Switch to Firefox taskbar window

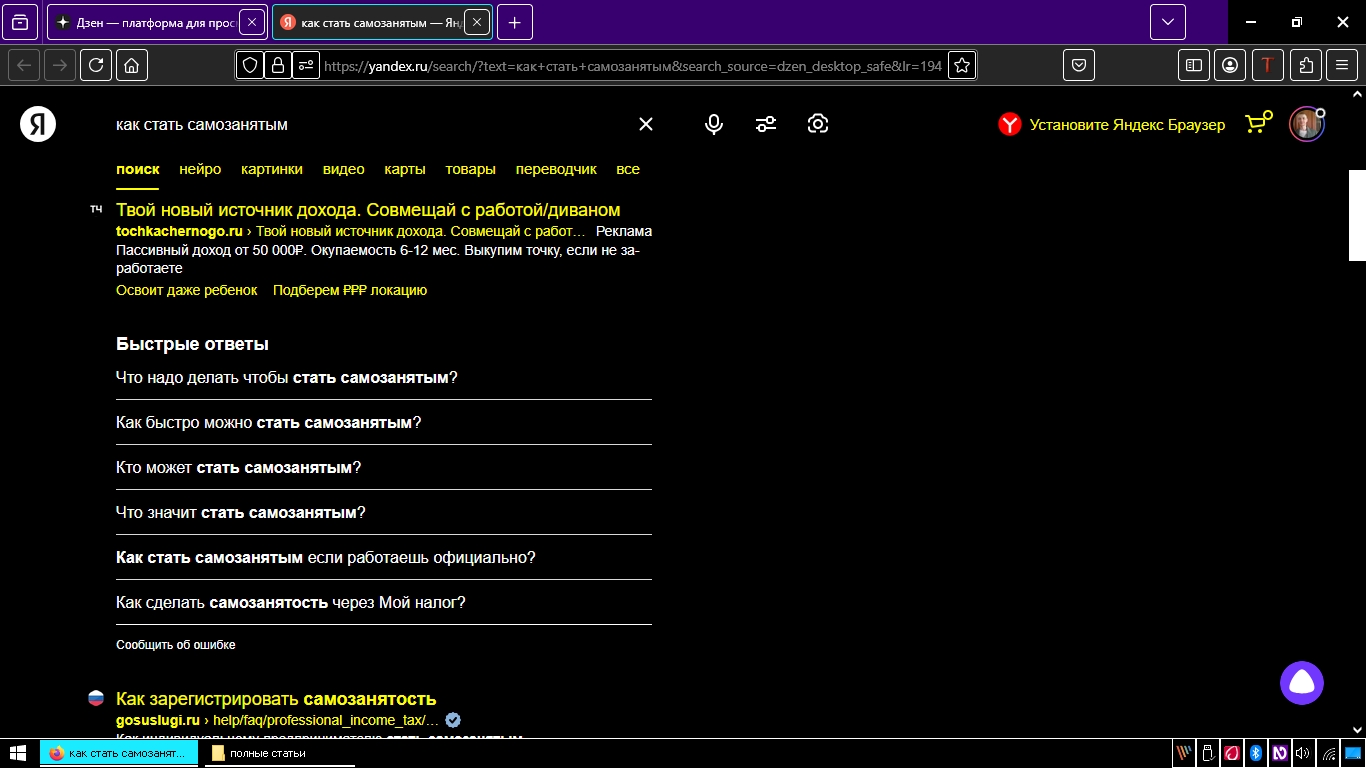point(119,753)
